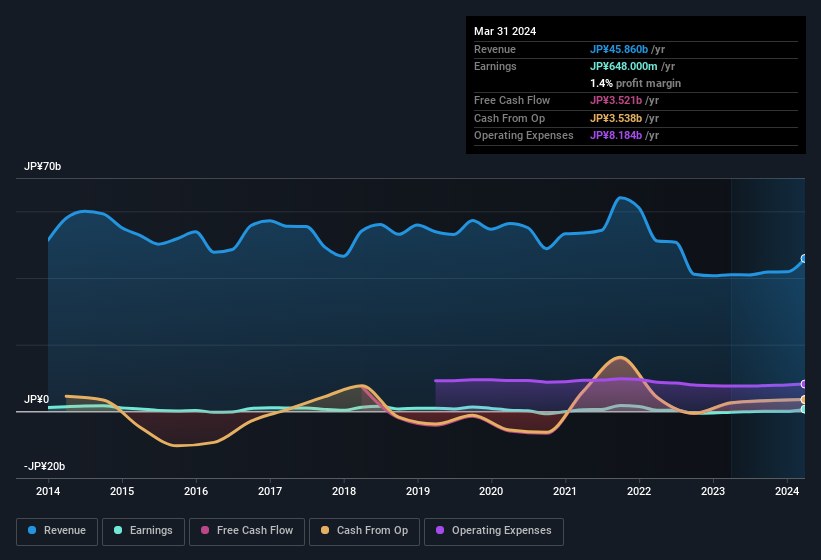The width and height of the screenshot is (821, 560).
Task: Select the 2023 x-axis label
Action: tap(713, 491)
